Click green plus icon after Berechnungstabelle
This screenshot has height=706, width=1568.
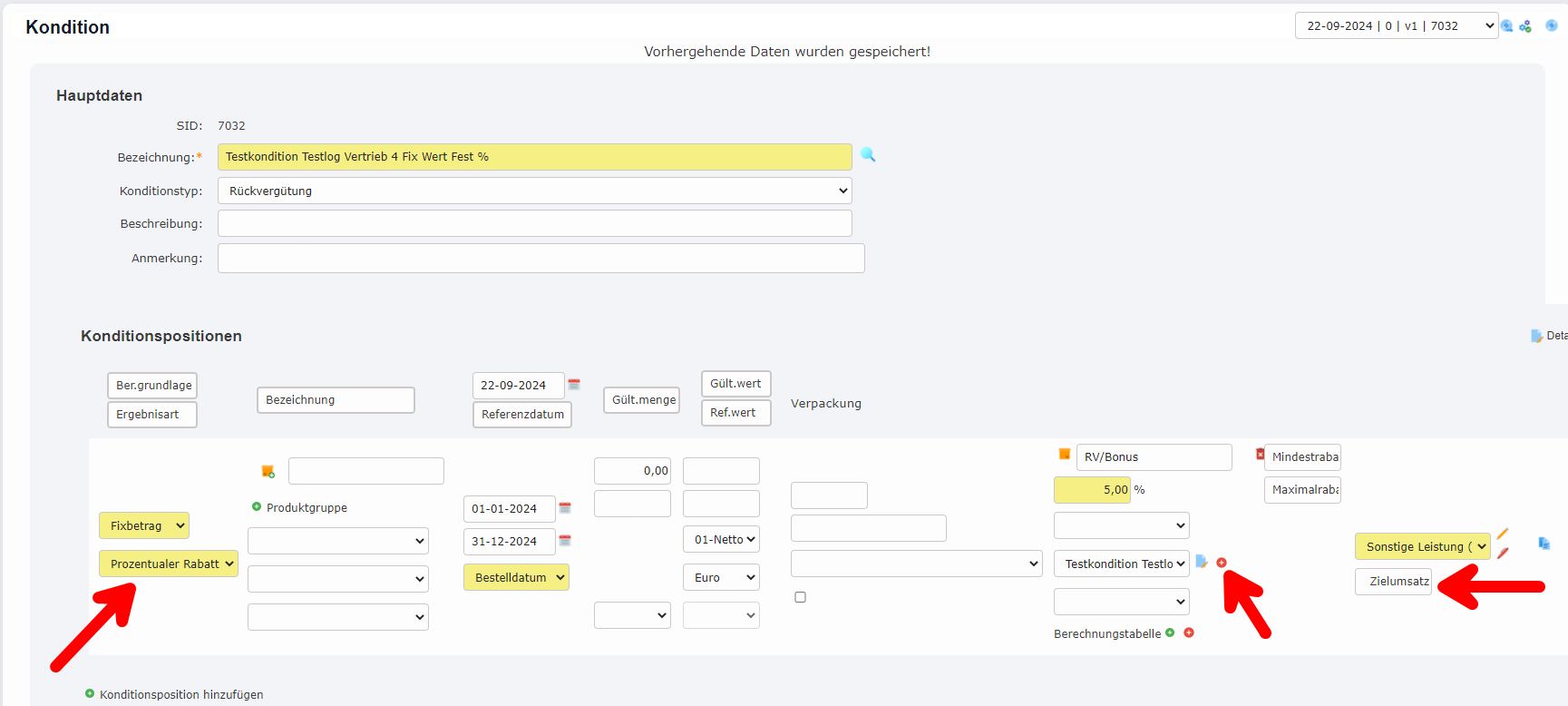(1170, 632)
